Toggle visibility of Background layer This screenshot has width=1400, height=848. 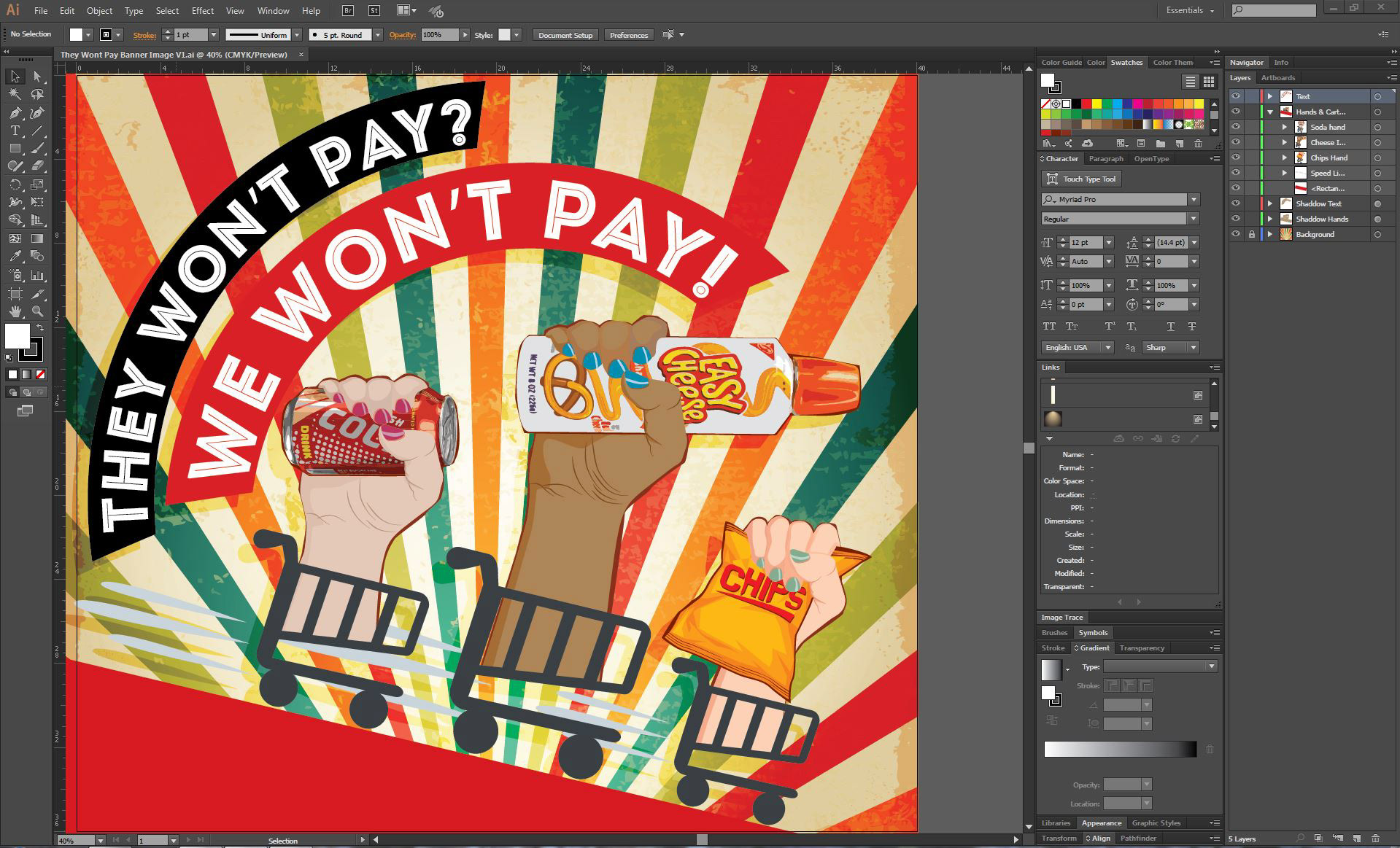coord(1236,234)
